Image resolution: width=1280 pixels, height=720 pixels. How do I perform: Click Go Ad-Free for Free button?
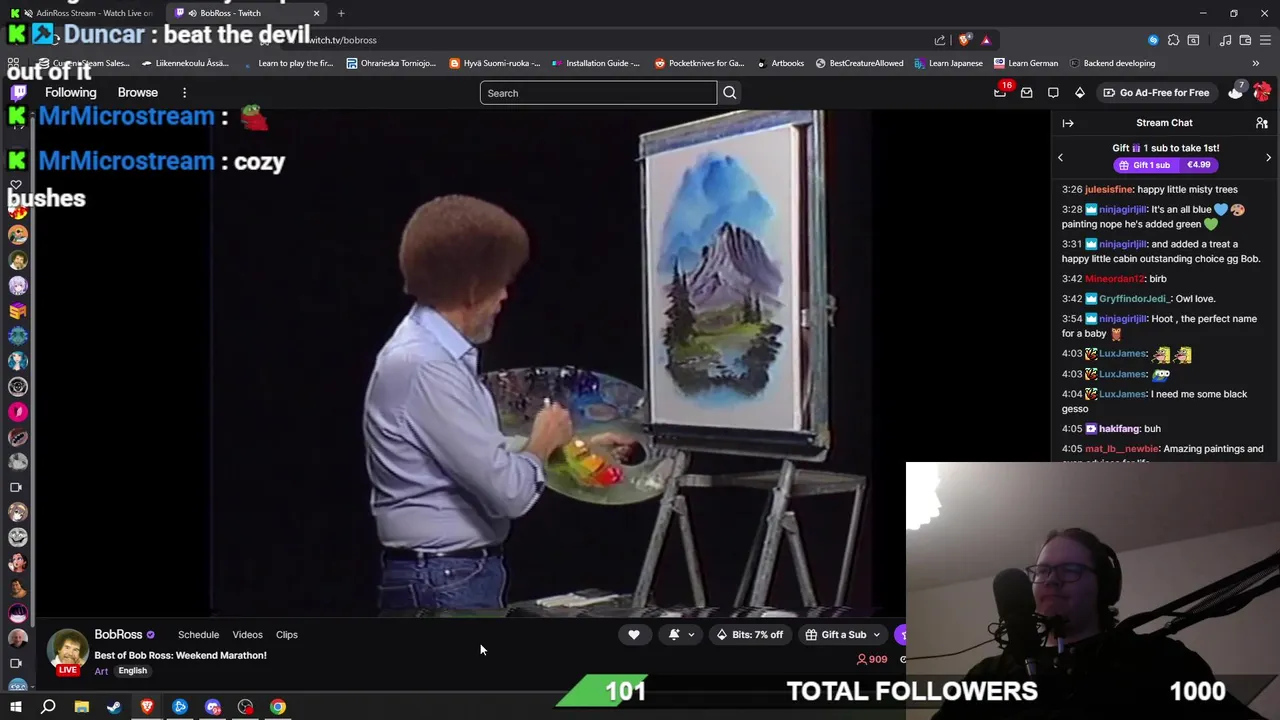(x=1156, y=92)
